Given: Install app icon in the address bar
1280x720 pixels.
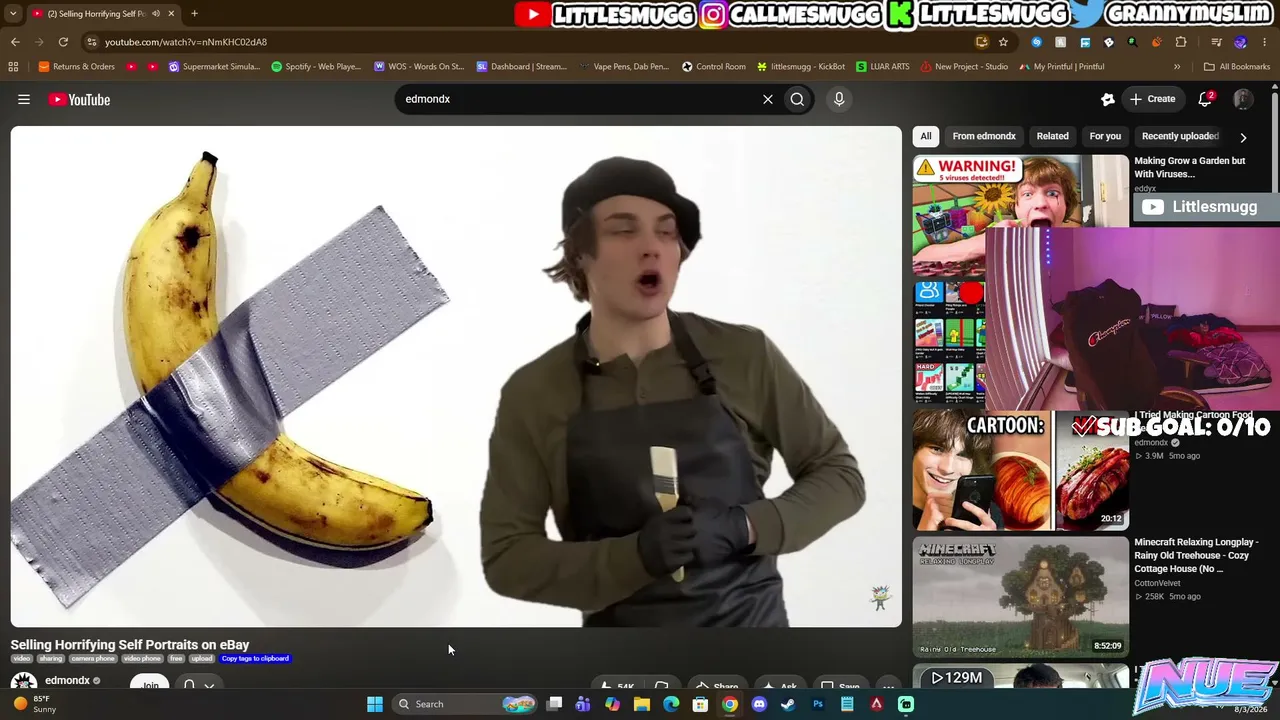Looking at the screenshot, I should [982, 42].
